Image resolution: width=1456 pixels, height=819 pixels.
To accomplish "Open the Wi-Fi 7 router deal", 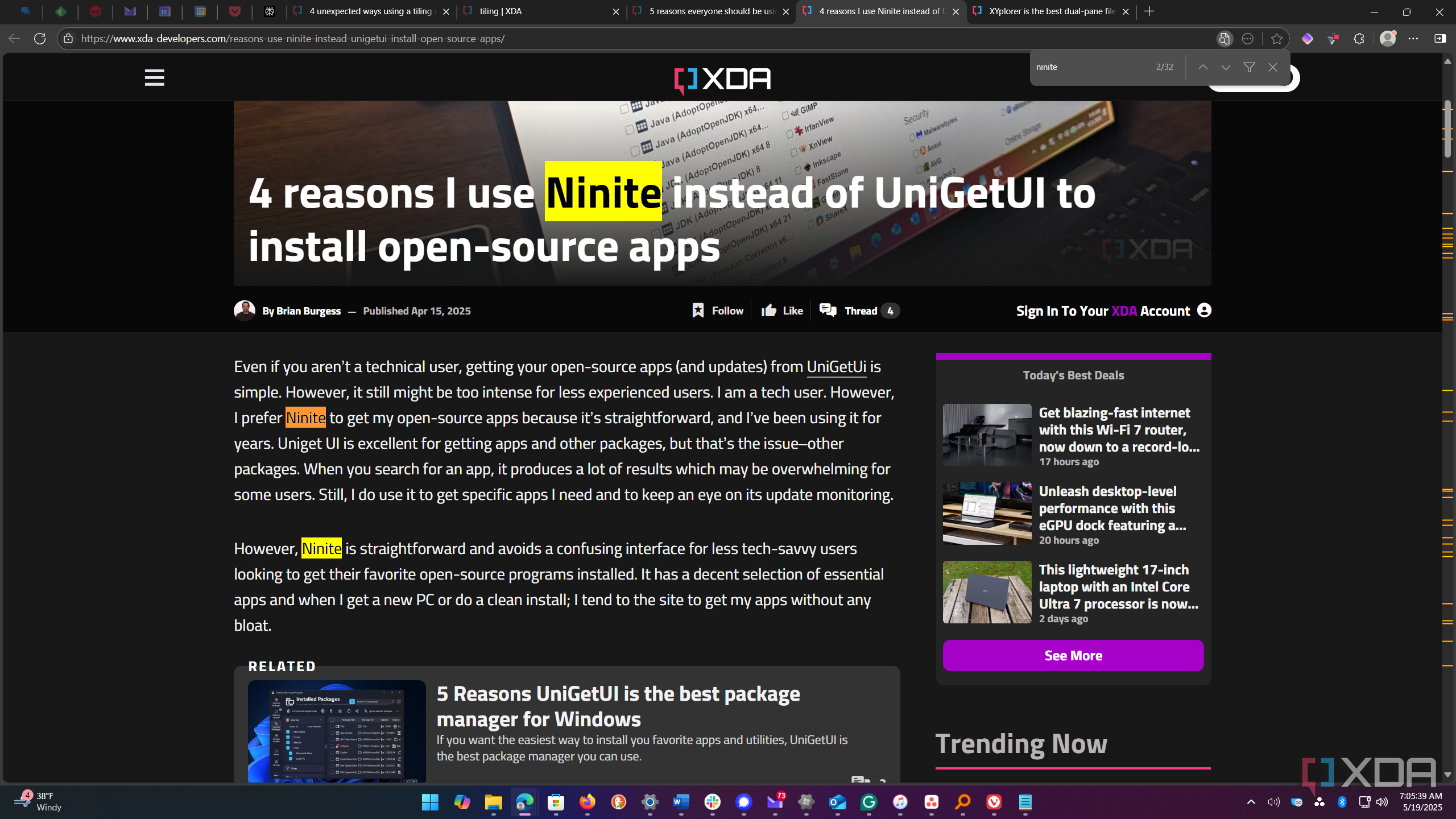I will [1119, 429].
